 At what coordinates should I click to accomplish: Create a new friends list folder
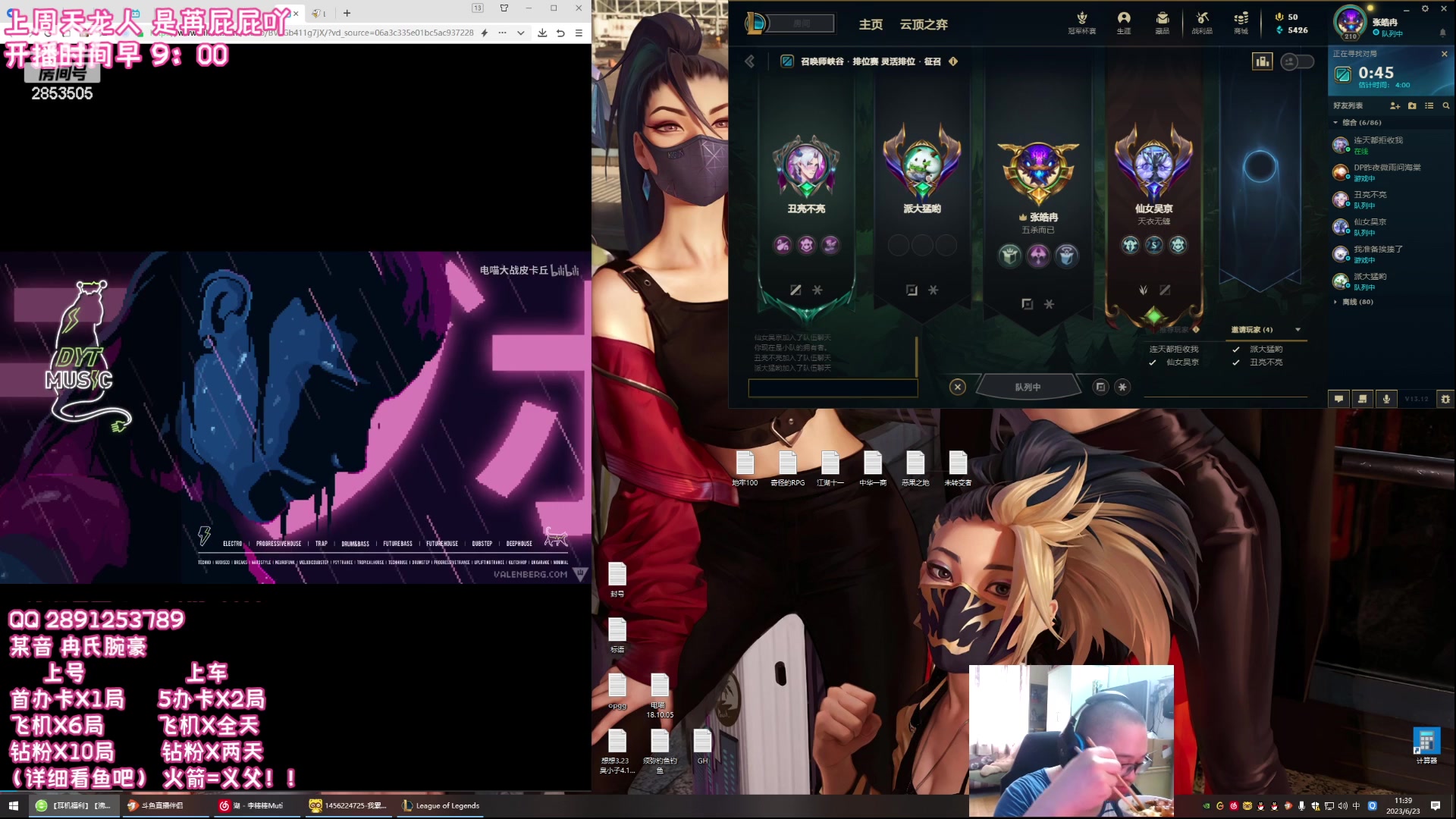1412,105
